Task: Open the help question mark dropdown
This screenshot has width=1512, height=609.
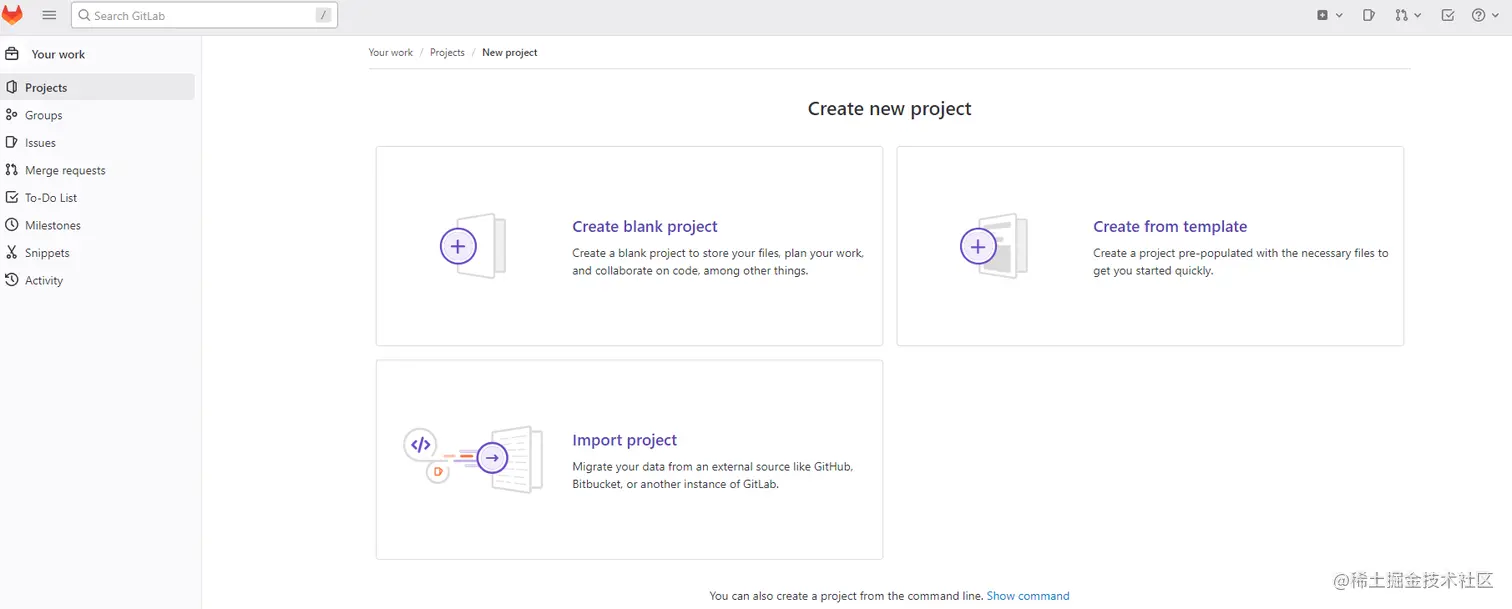Action: coord(1485,15)
